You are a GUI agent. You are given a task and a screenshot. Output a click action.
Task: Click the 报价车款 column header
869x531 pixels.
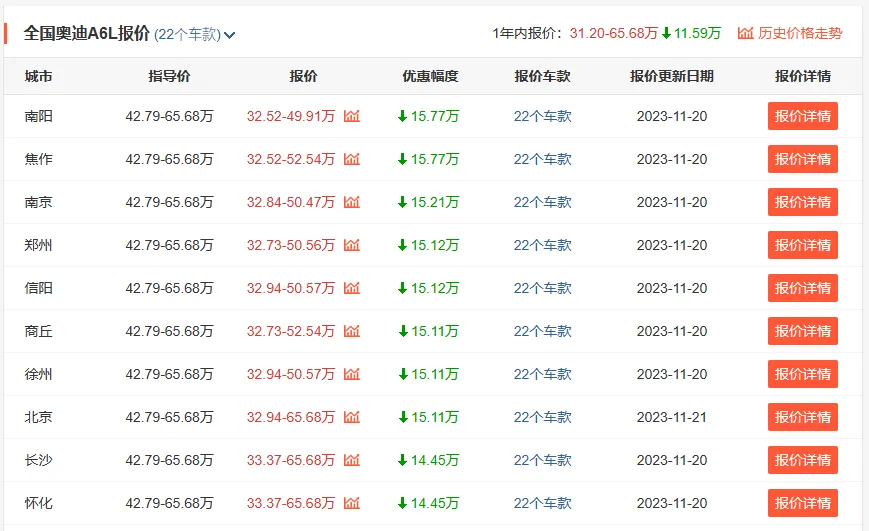[x=542, y=76]
